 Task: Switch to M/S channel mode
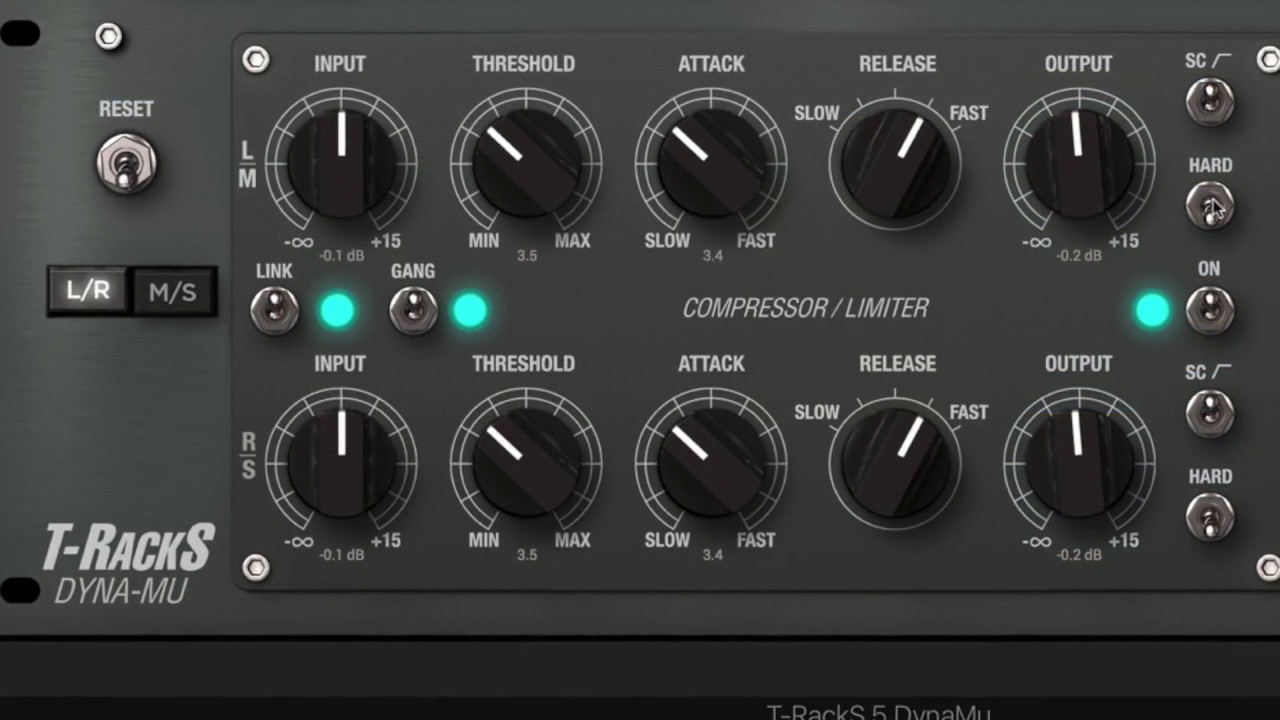(x=173, y=292)
